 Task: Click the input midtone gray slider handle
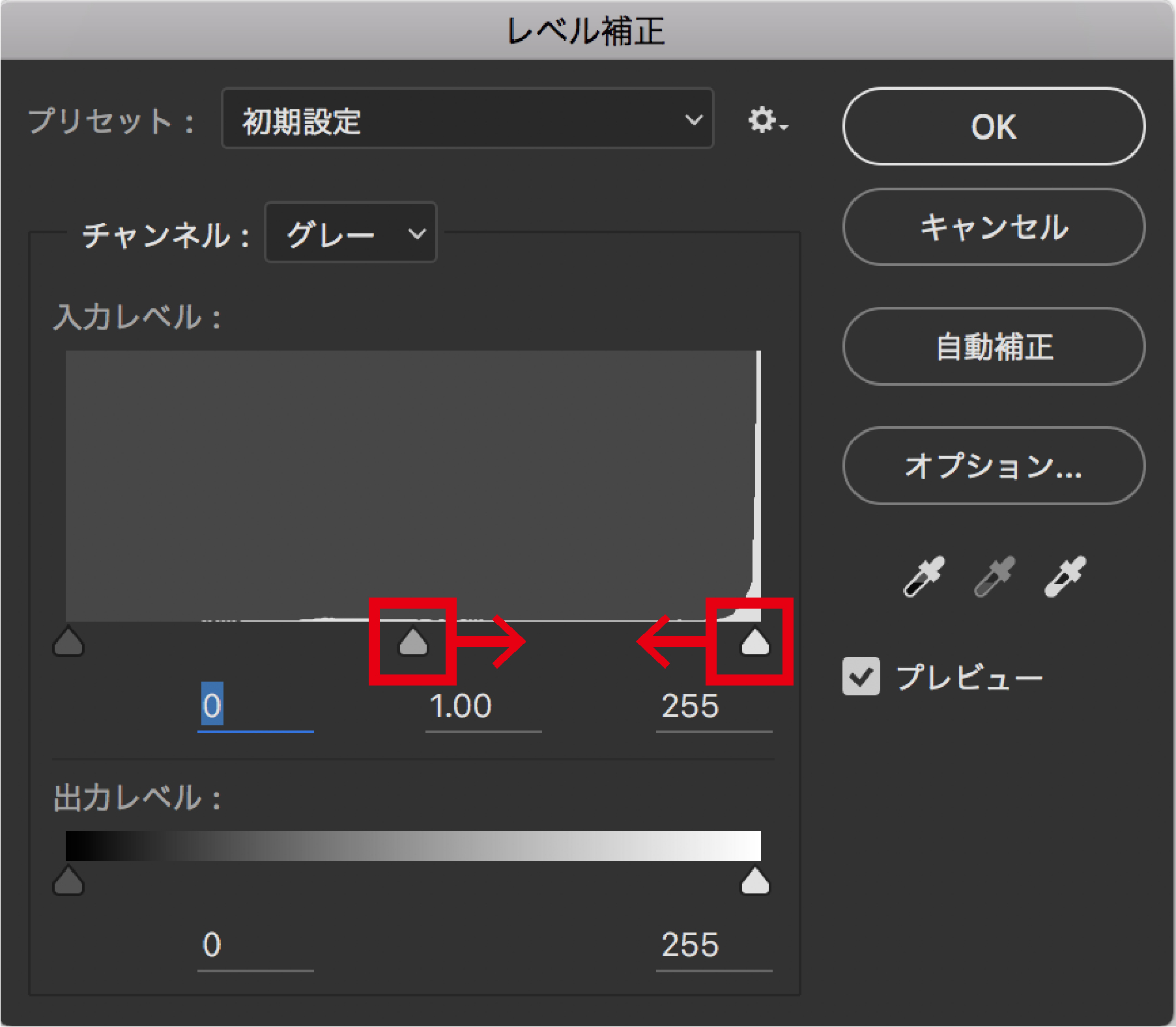pyautogui.click(x=412, y=641)
